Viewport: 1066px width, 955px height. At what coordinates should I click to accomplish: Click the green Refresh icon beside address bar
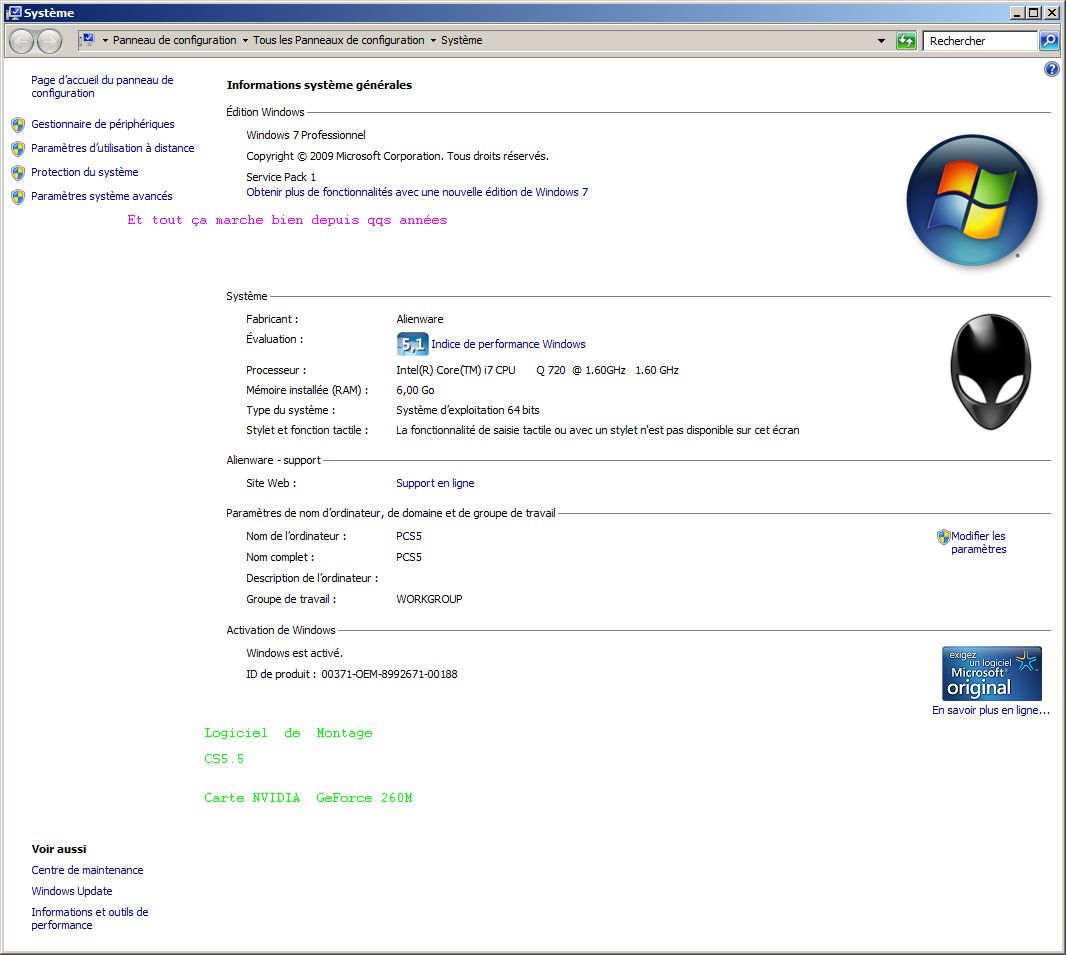tap(906, 41)
